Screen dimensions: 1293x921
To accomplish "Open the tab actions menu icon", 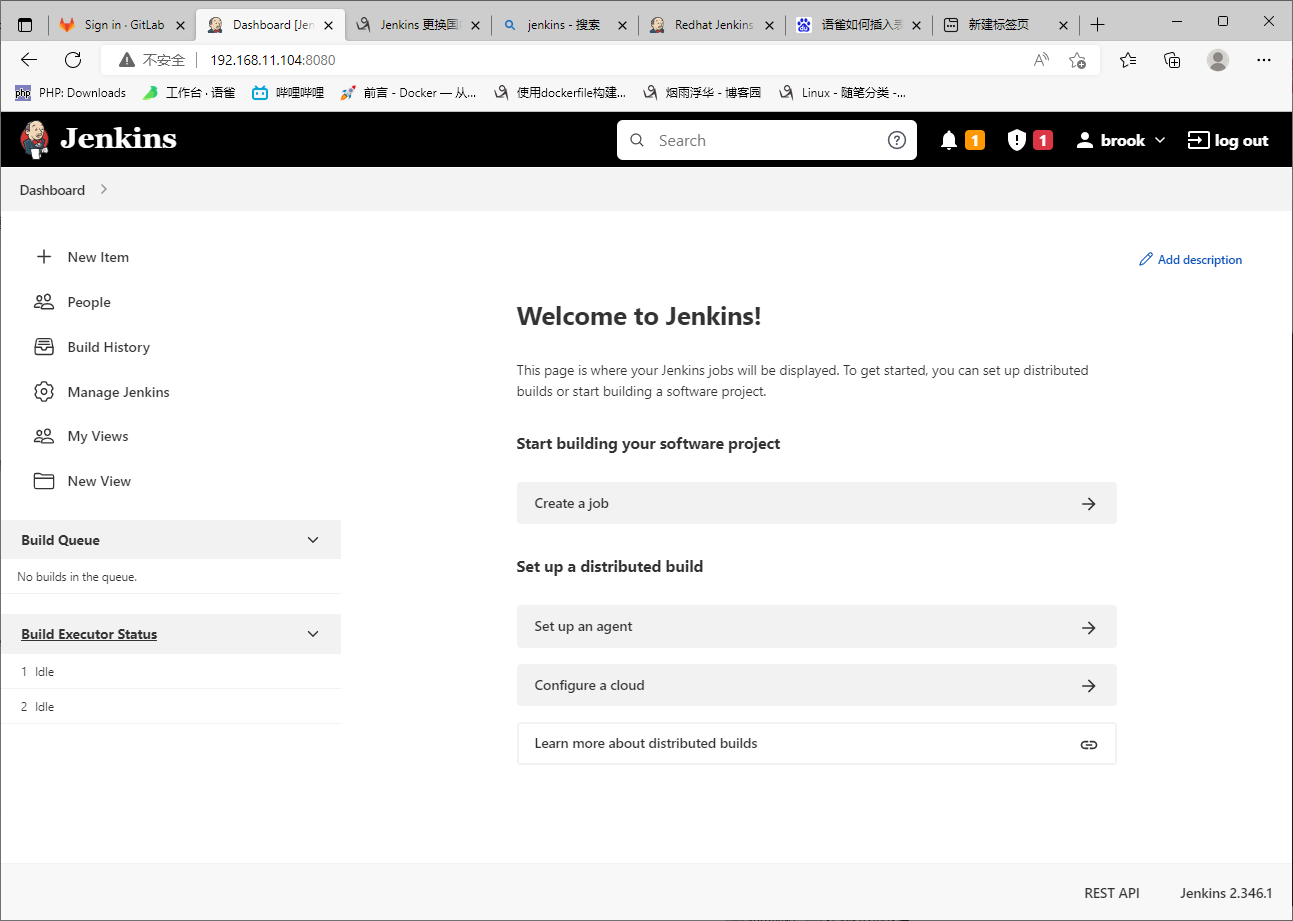I will 25,25.
